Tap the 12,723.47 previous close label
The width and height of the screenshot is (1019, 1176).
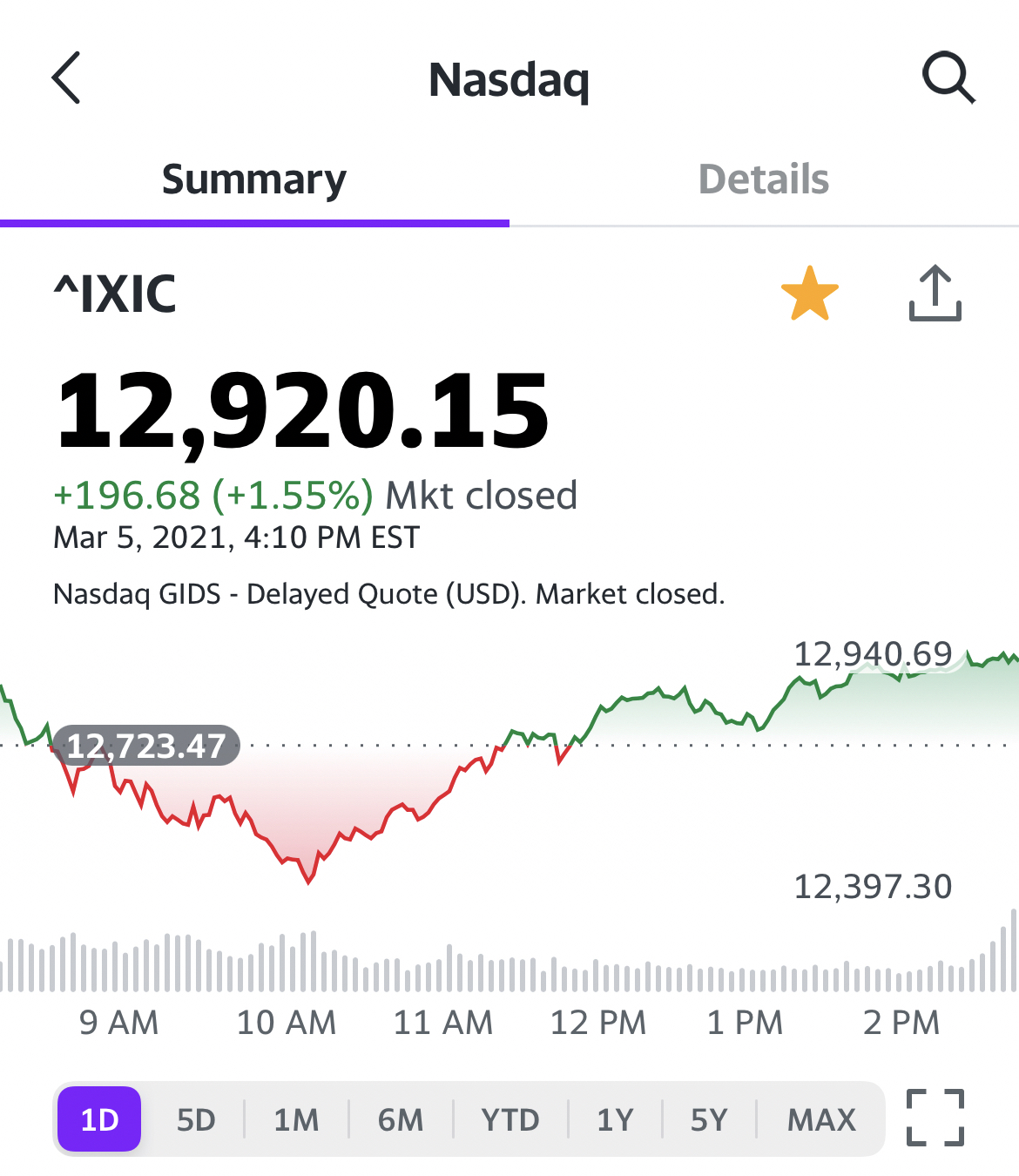tap(146, 746)
